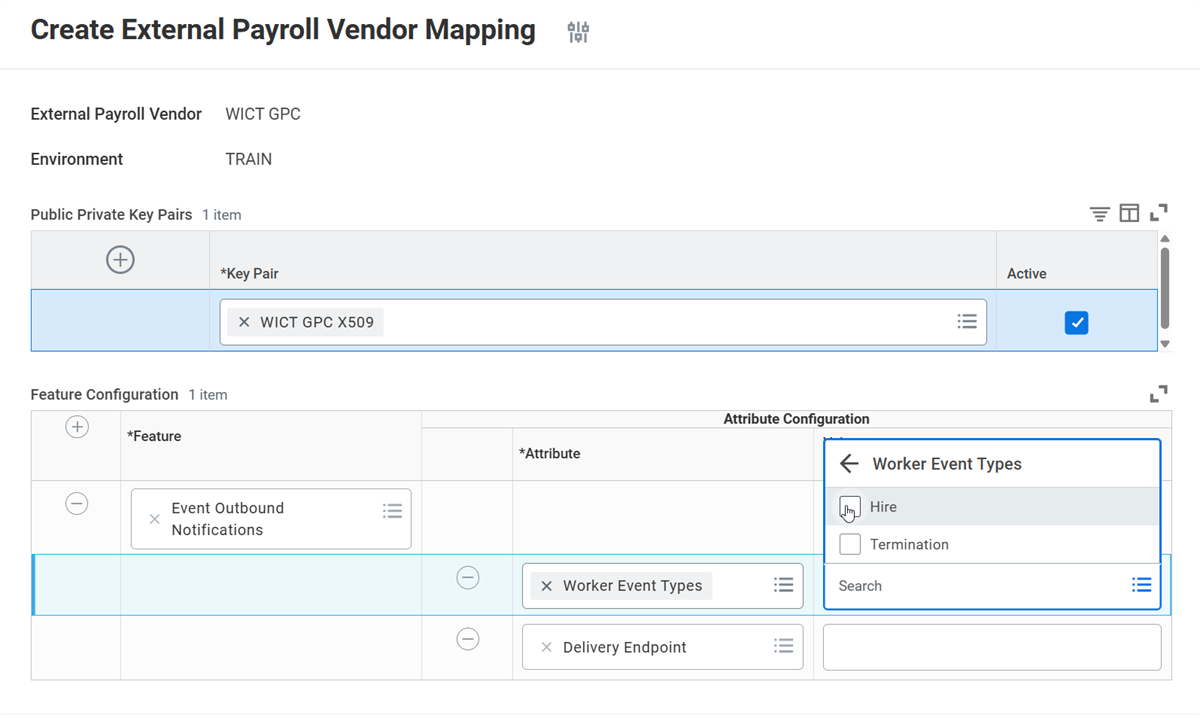Click the WICT GPC vendor value
This screenshot has height=718, width=1200.
pos(263,114)
